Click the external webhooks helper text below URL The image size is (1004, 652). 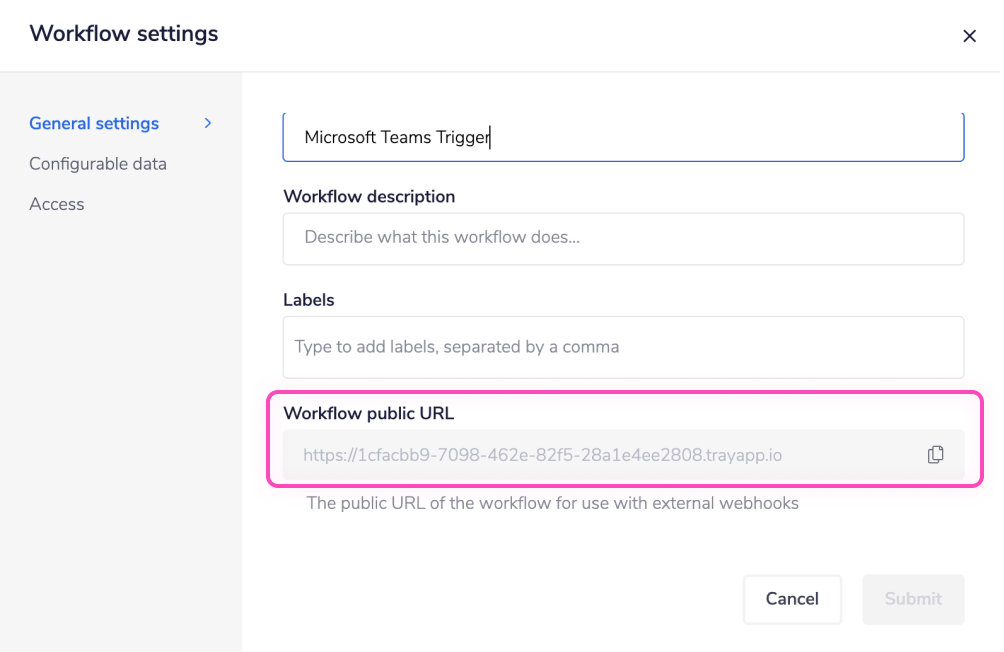552,503
